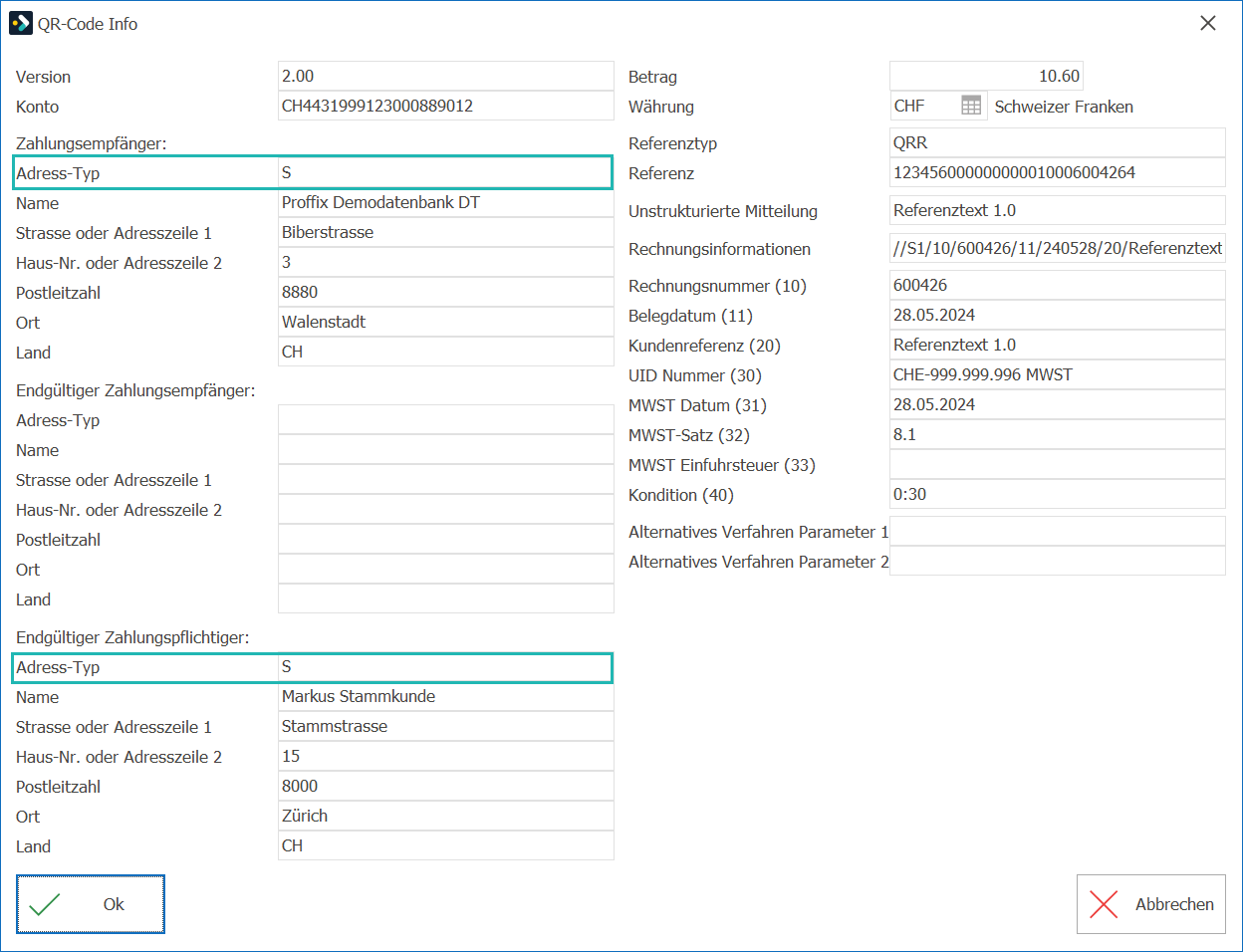Focus the Referenztyp field showing QRR

click(1058, 142)
